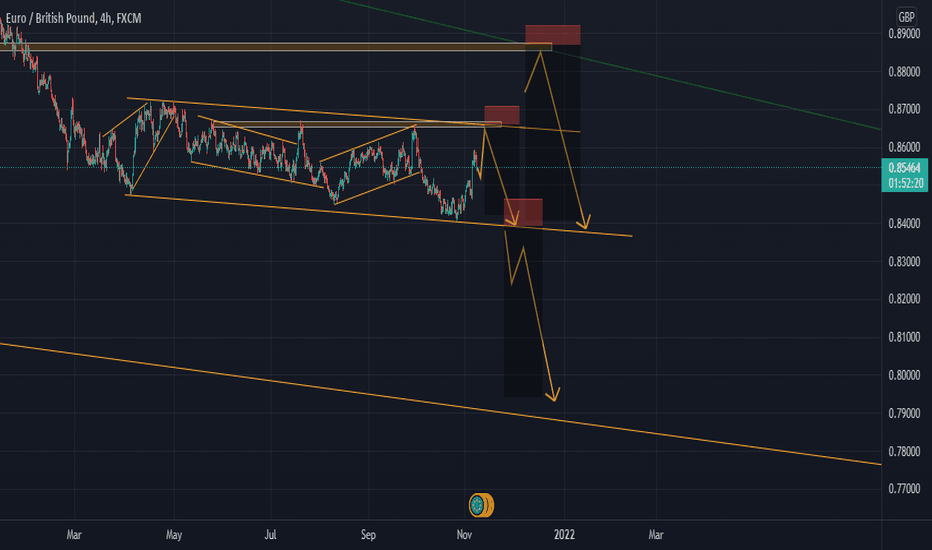
Task: Click the 0.80000 price axis label
Action: click(904, 375)
